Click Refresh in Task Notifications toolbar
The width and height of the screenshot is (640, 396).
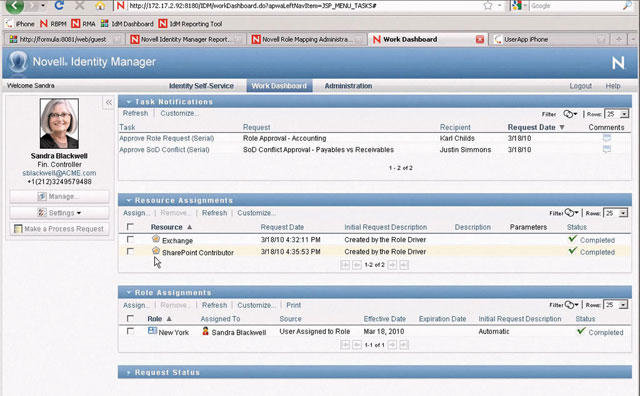click(x=135, y=113)
